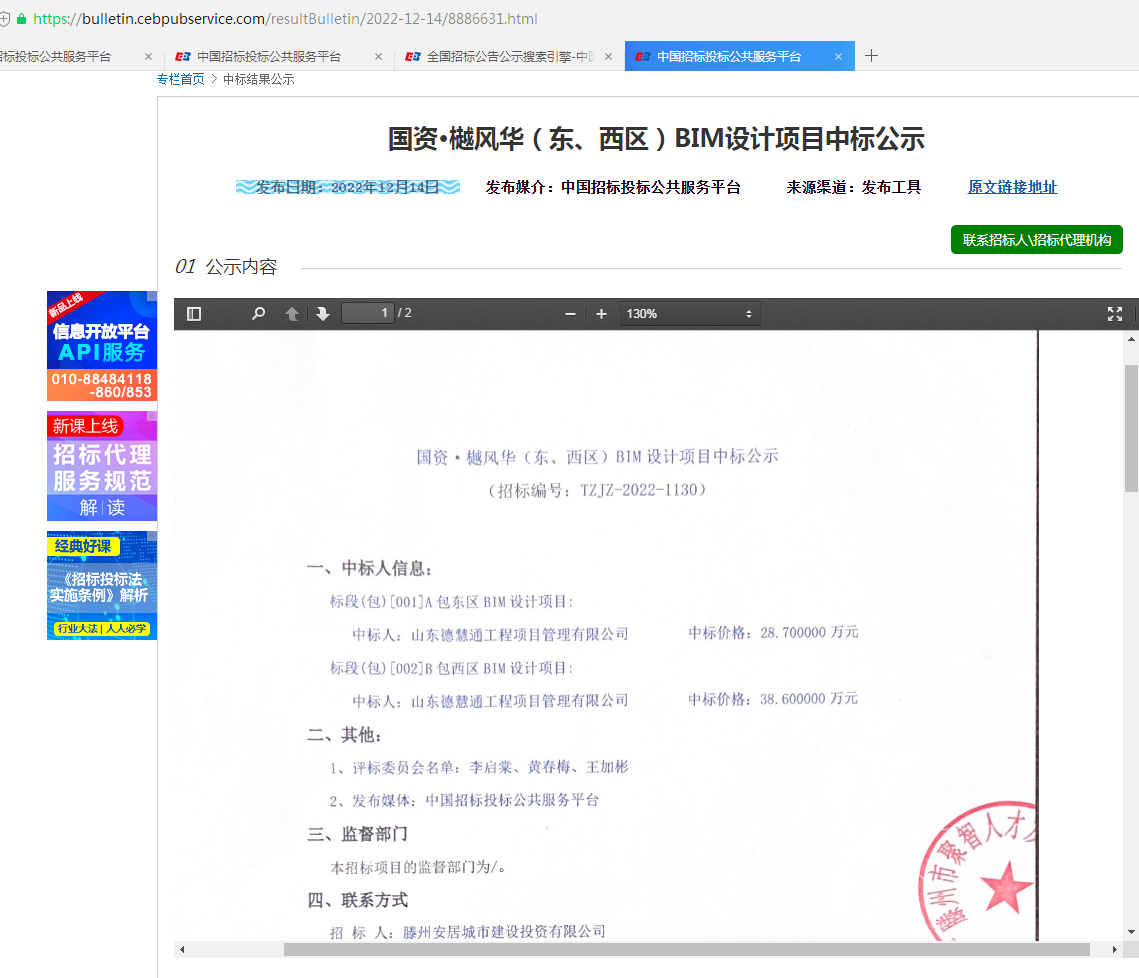Collapse the zoom selector stepper arrows

747,313
